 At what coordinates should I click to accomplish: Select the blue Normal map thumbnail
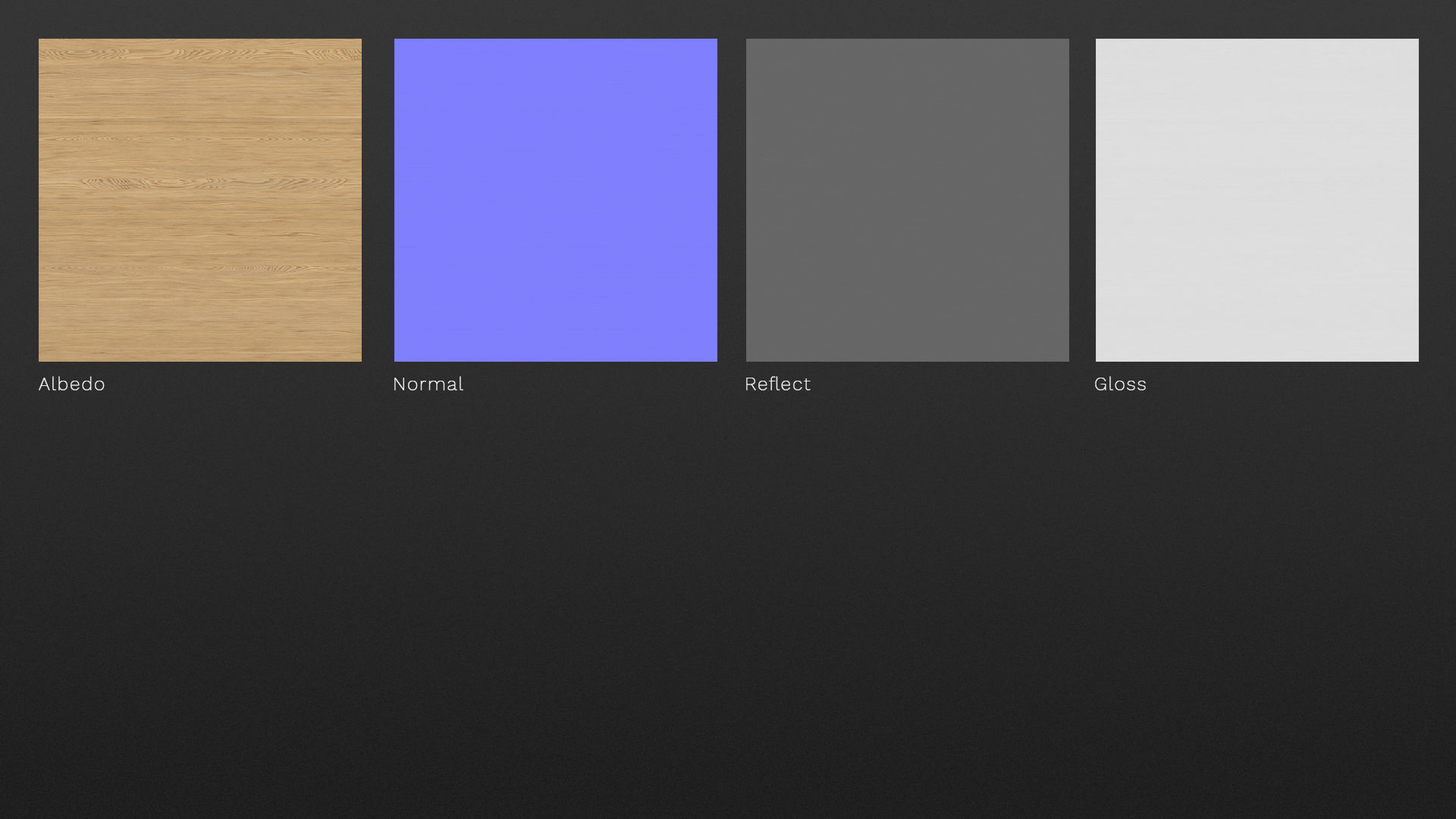555,199
